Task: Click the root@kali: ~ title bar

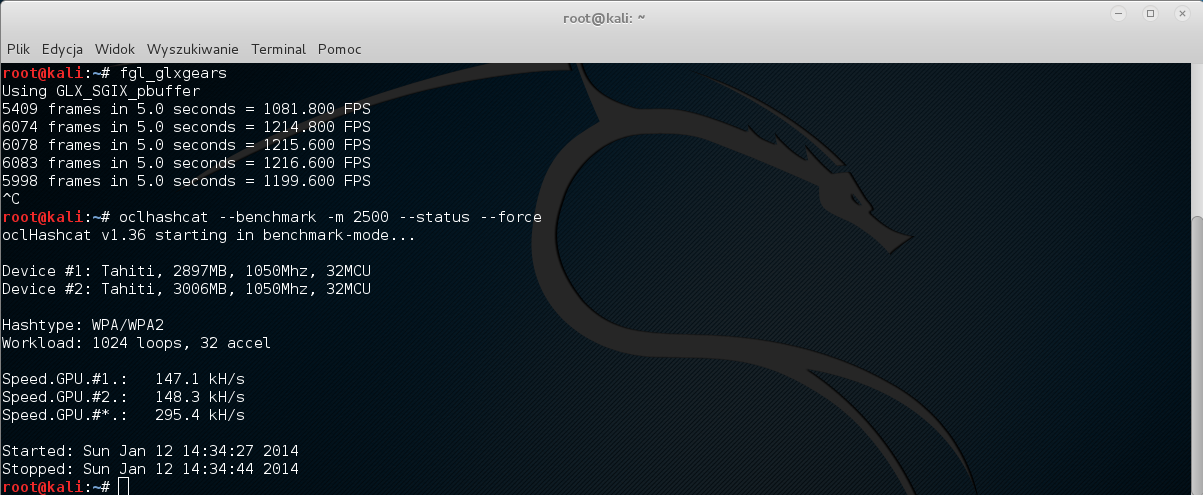Action: [601, 17]
